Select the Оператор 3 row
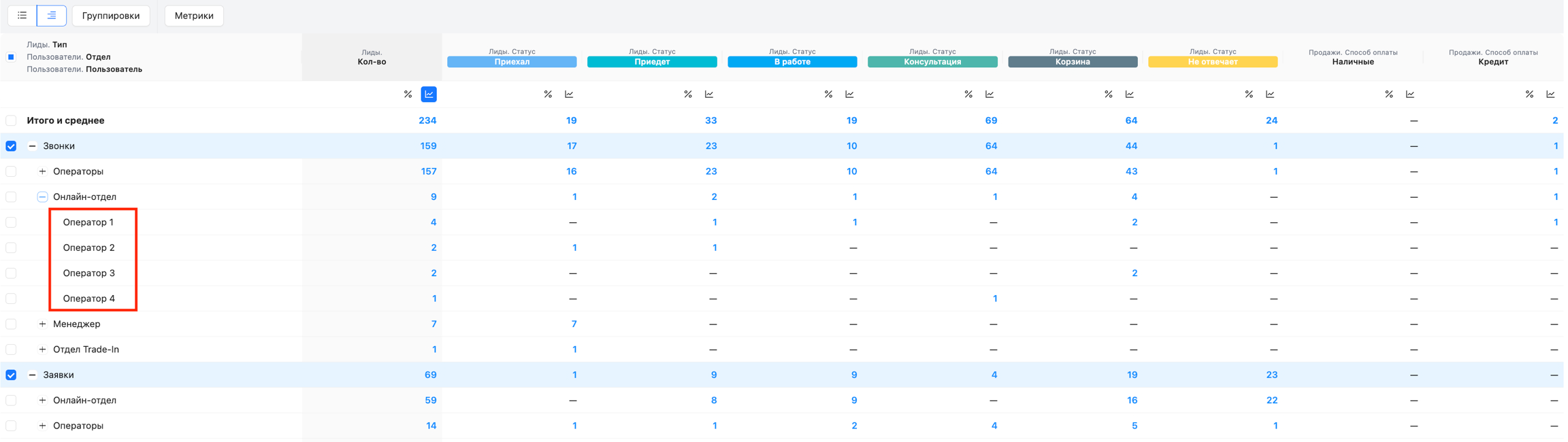Viewport: 1568px width, 442px height. (11, 273)
